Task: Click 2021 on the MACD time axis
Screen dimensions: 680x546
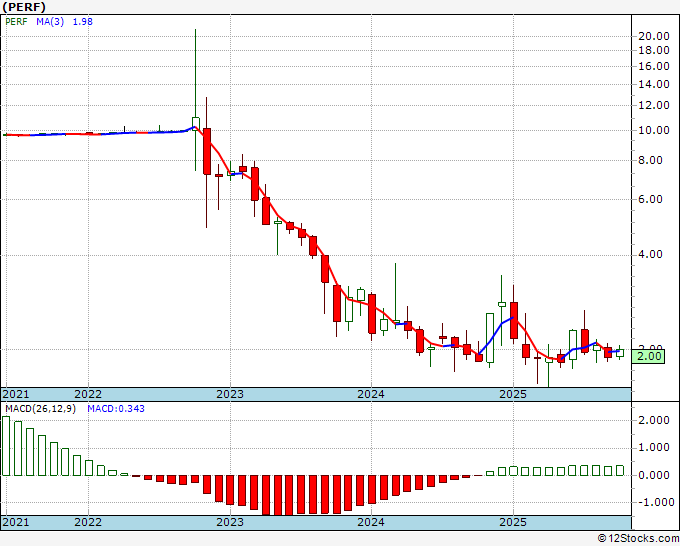Action: (x=16, y=522)
